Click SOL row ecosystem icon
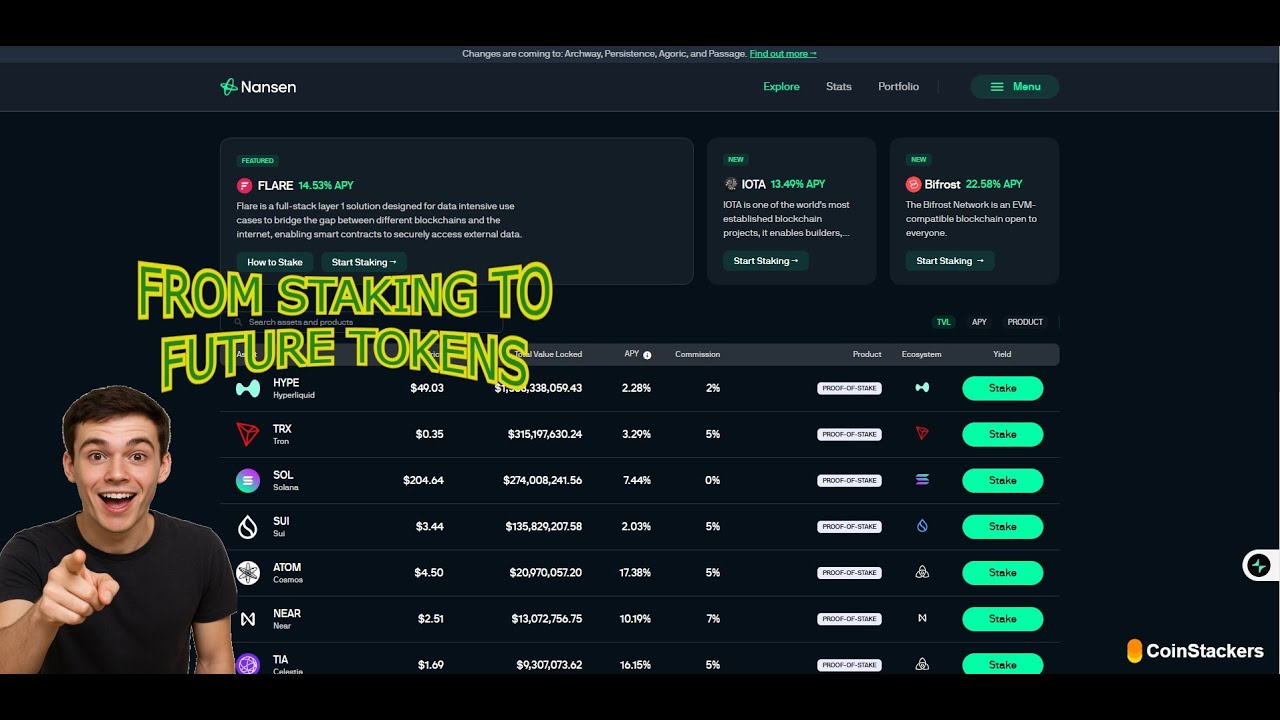 click(x=922, y=480)
